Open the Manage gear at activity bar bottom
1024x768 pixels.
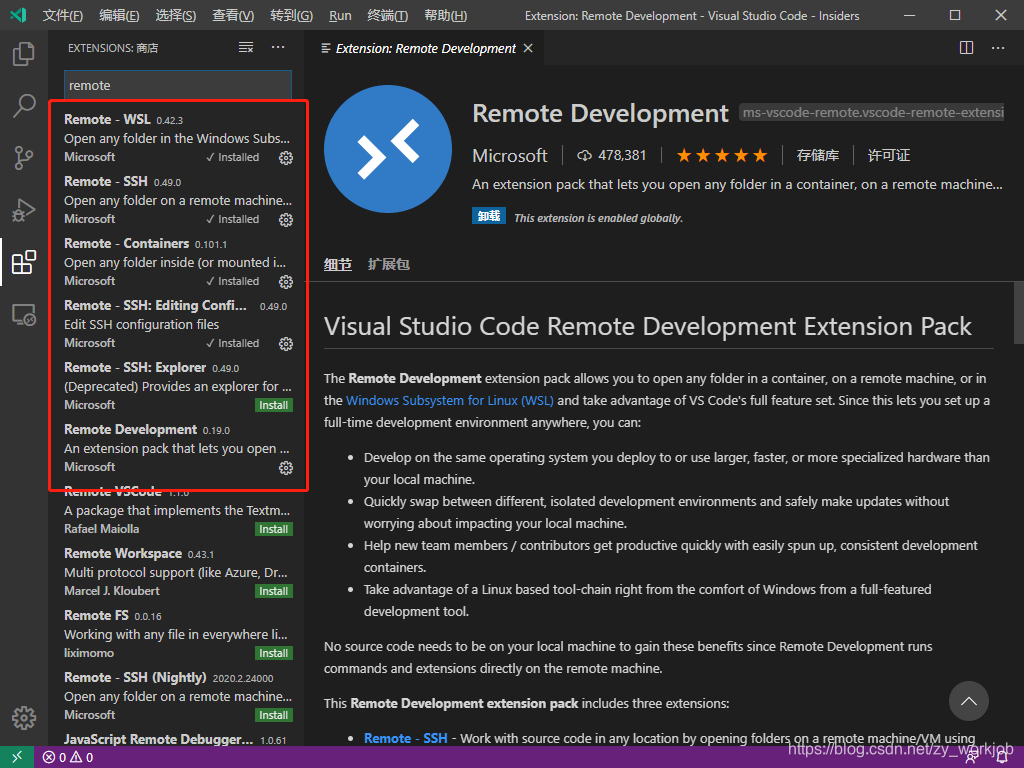(24, 717)
